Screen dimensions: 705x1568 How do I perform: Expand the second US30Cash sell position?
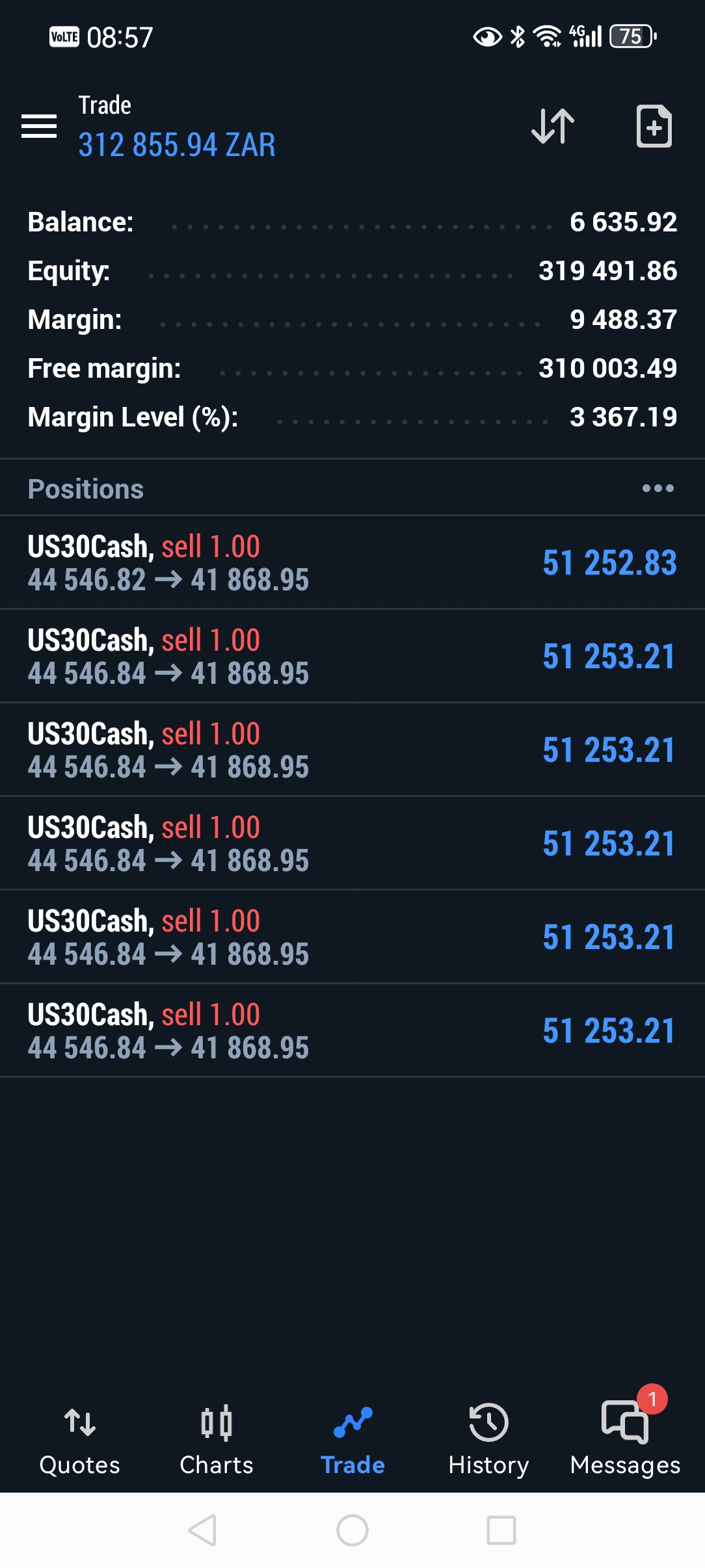point(260,657)
